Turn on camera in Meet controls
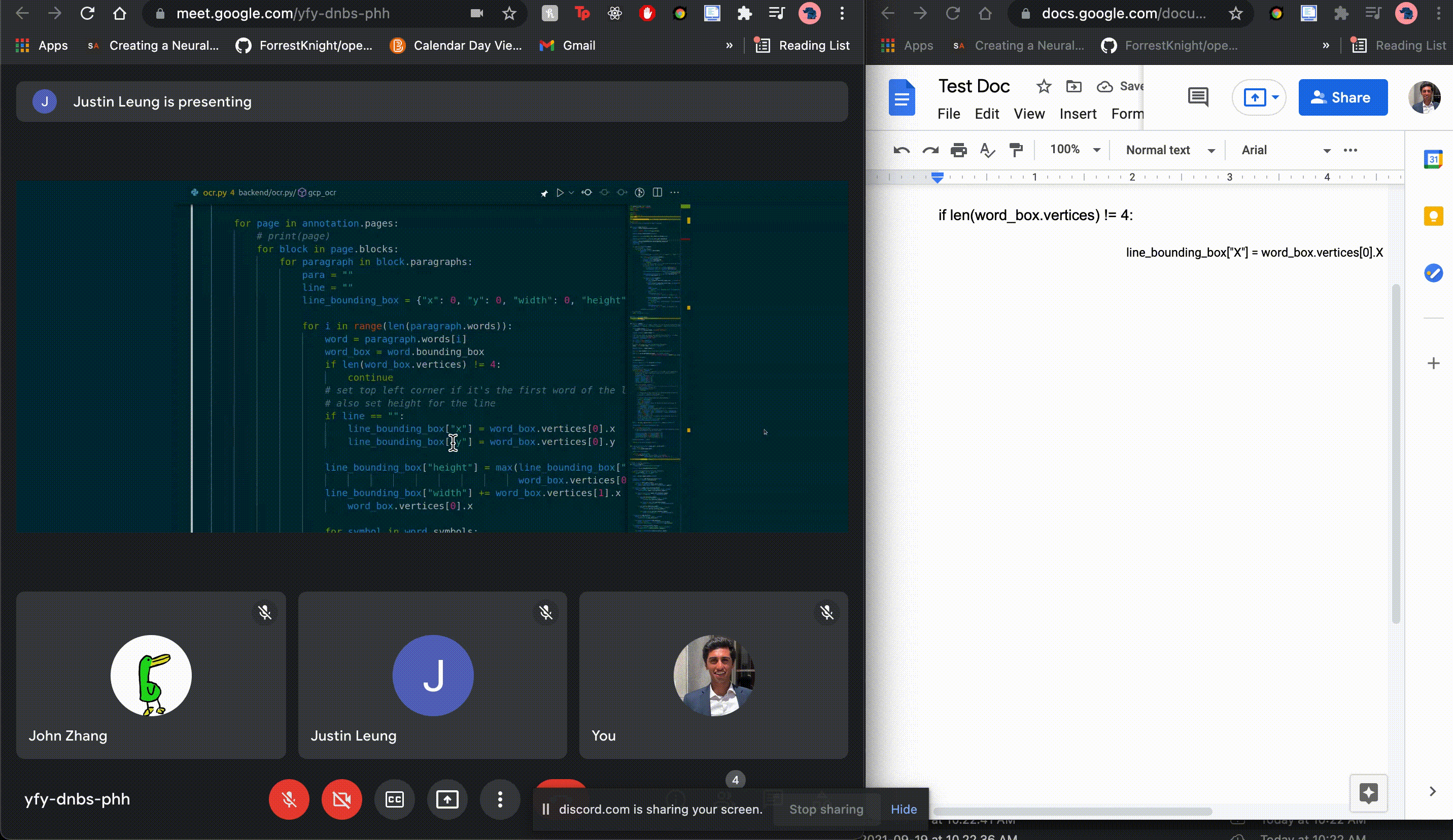Viewport: 1453px width, 840px height. click(x=341, y=799)
